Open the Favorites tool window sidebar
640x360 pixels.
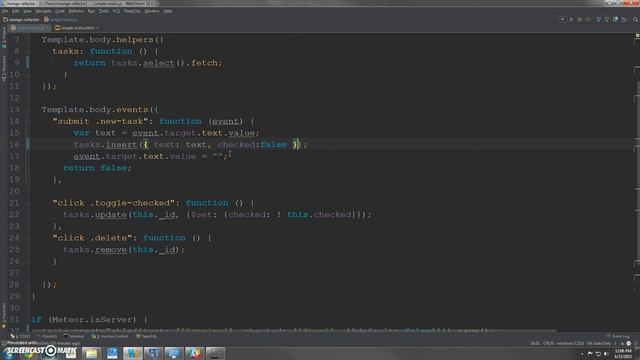pyautogui.click(x=4, y=315)
